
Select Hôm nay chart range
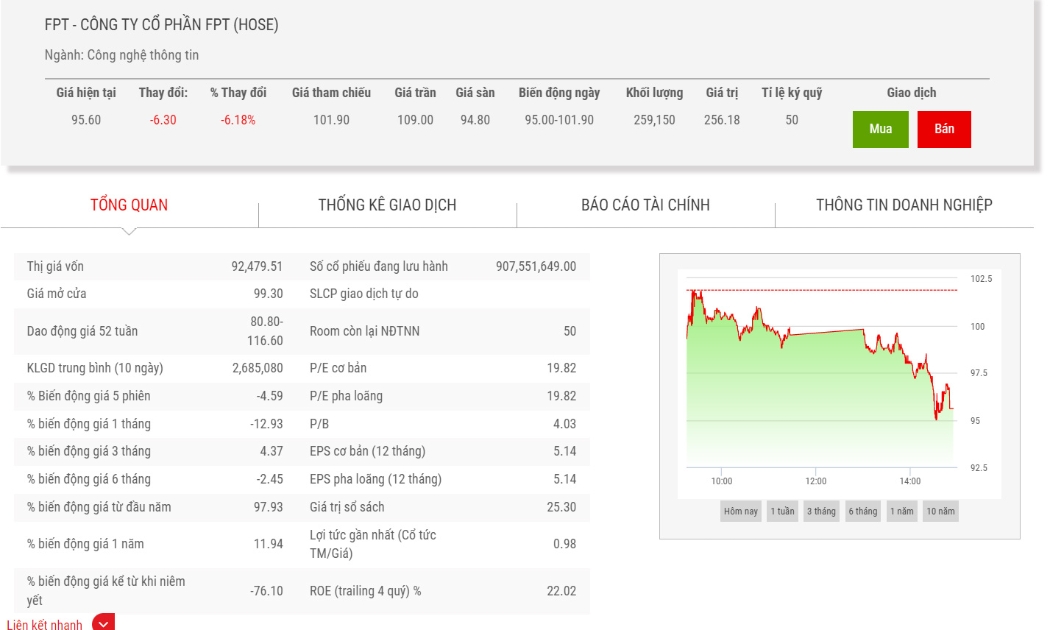pos(741,511)
